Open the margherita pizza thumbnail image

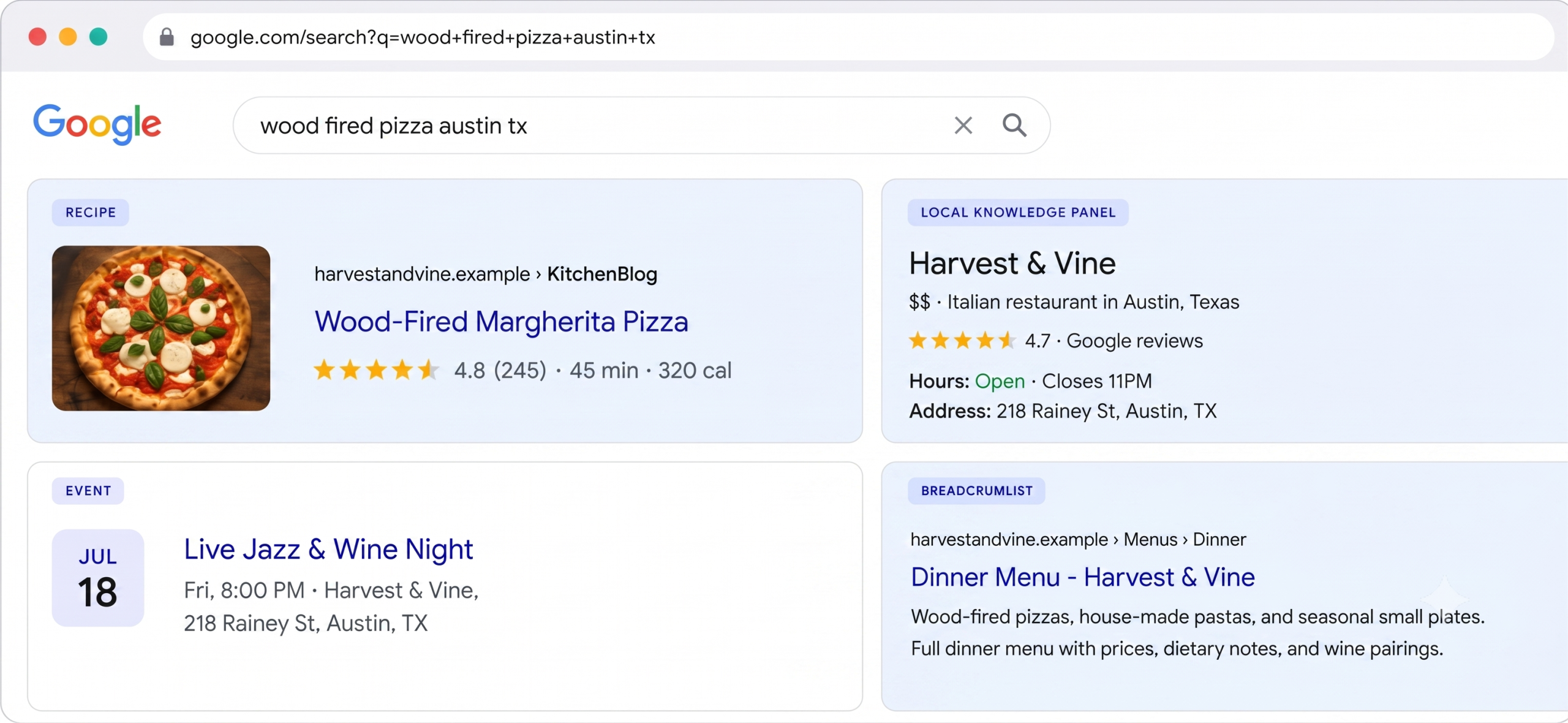click(161, 328)
